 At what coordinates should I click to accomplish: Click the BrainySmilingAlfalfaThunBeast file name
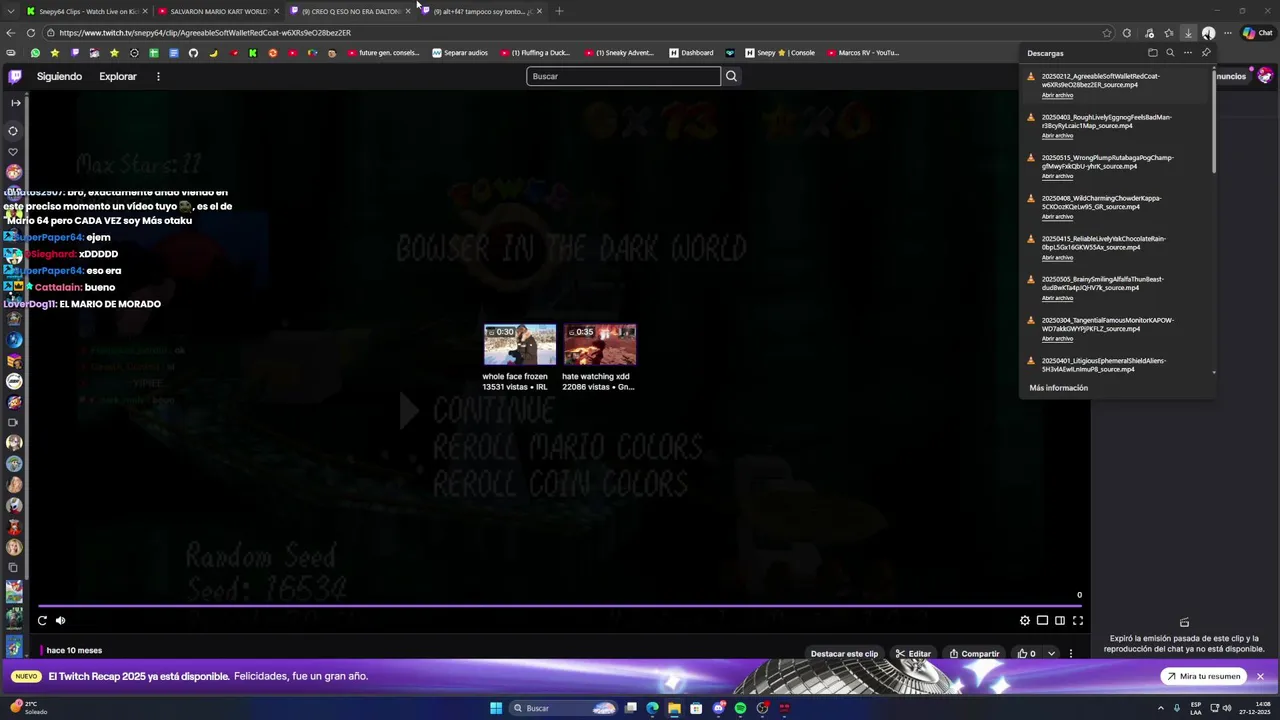pyautogui.click(x=1102, y=283)
